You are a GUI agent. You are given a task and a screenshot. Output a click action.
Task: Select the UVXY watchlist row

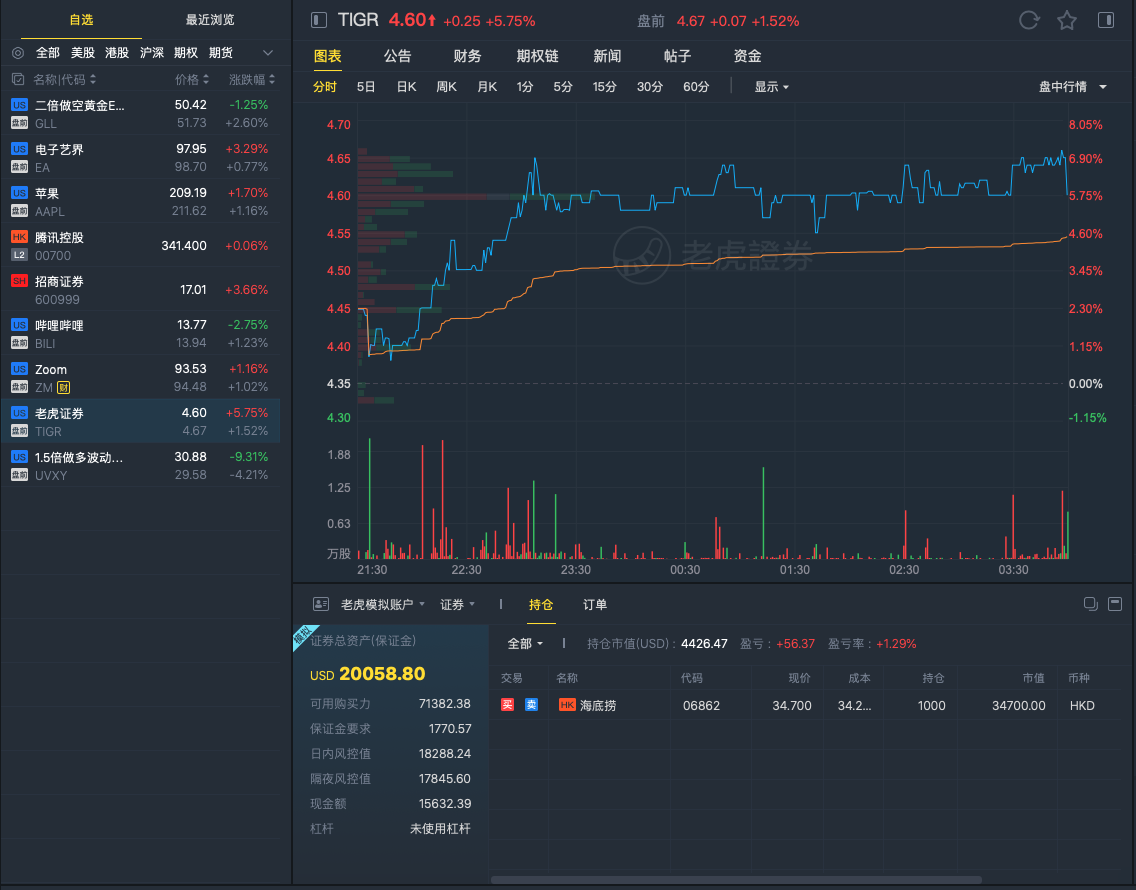pos(141,465)
